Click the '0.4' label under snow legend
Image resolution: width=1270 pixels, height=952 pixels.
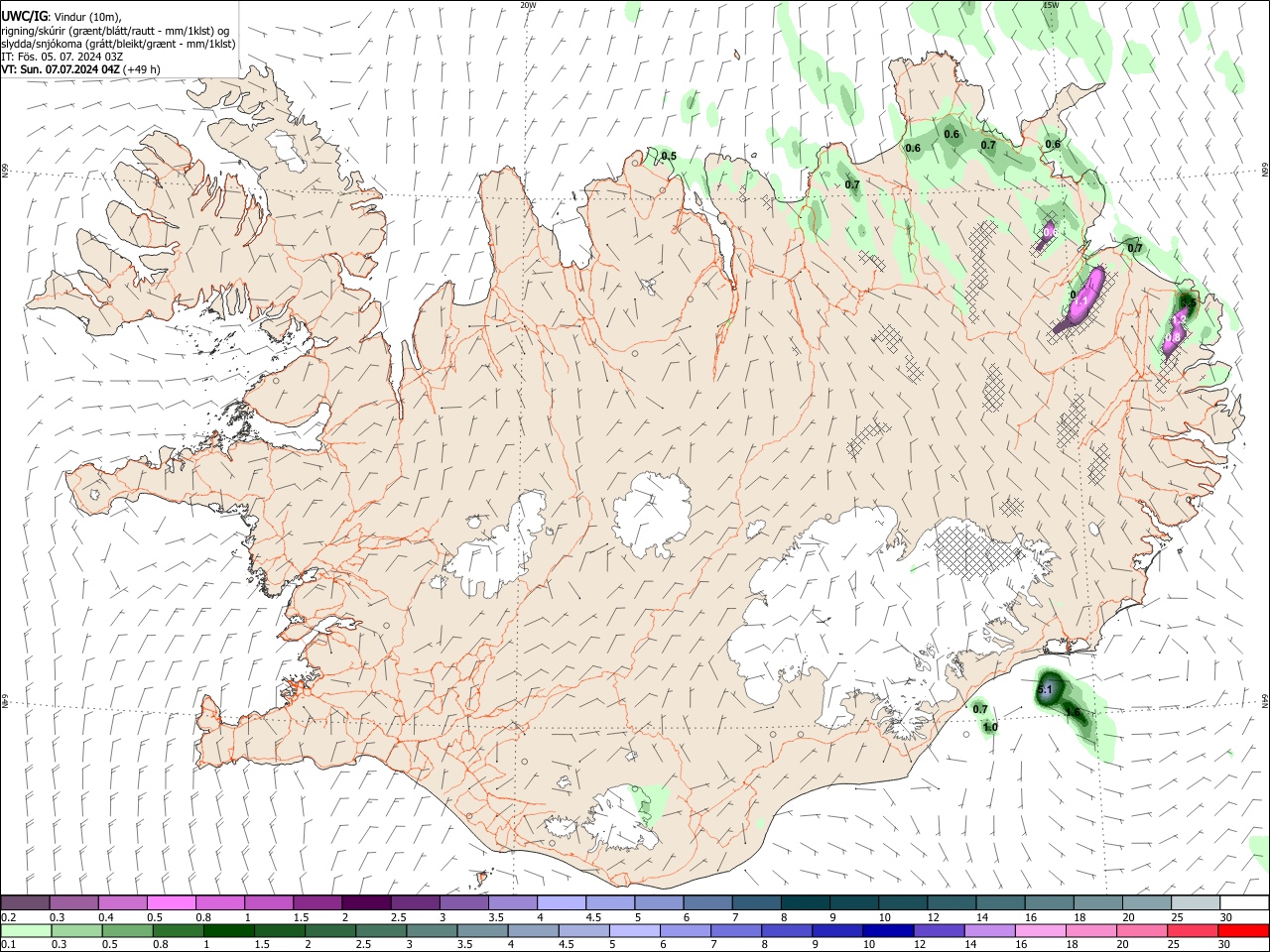coord(106,917)
